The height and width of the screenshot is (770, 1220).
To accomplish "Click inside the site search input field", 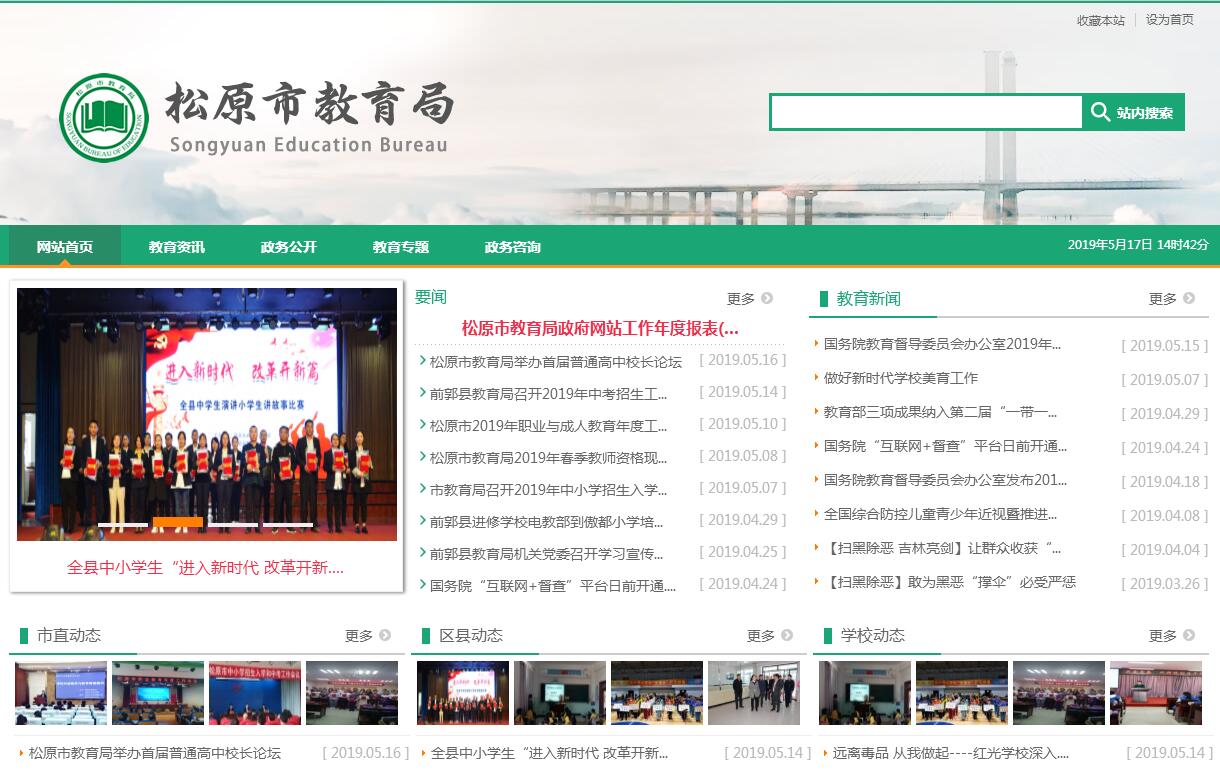I will 925,112.
